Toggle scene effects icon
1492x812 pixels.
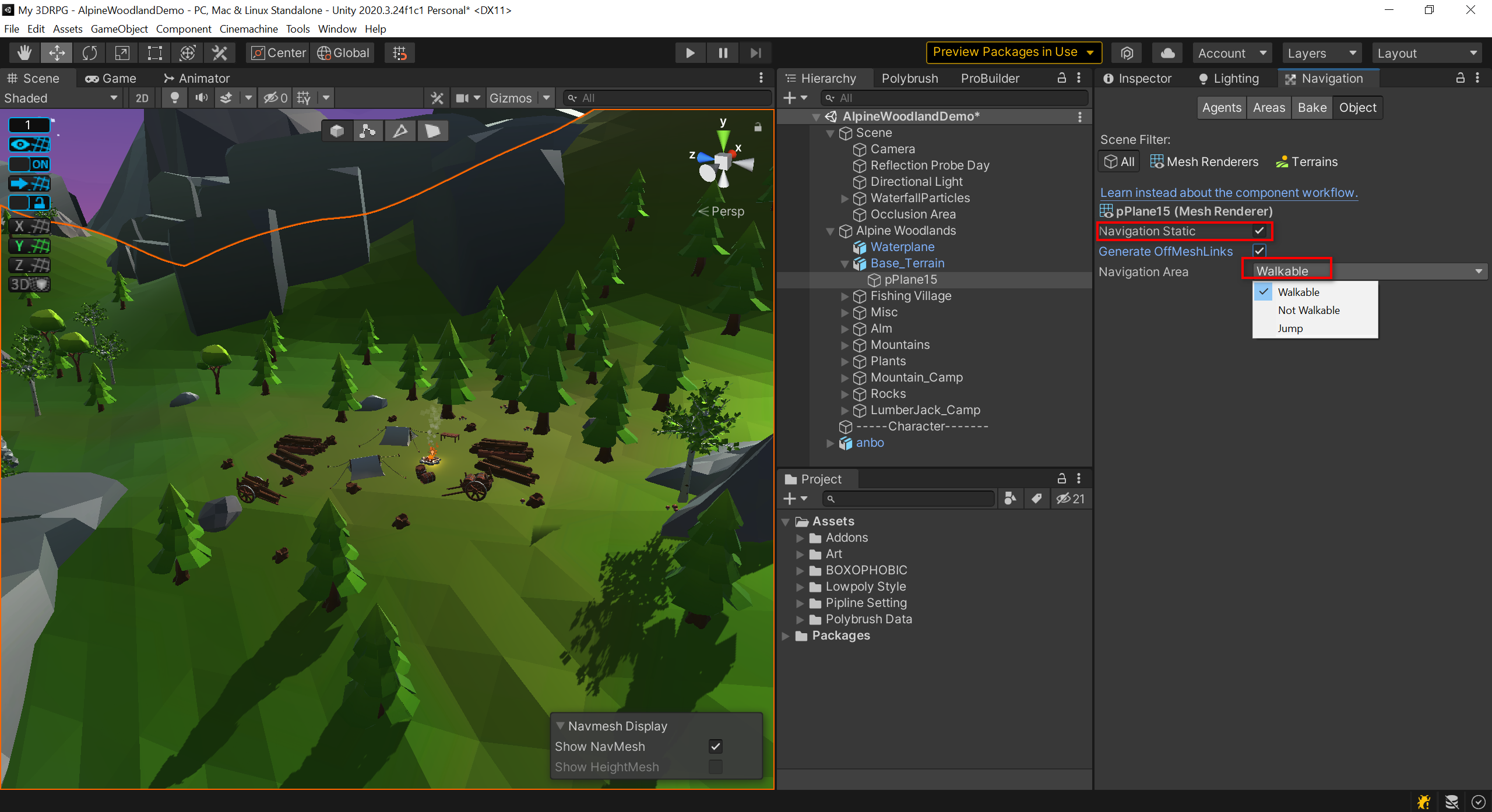(x=226, y=98)
